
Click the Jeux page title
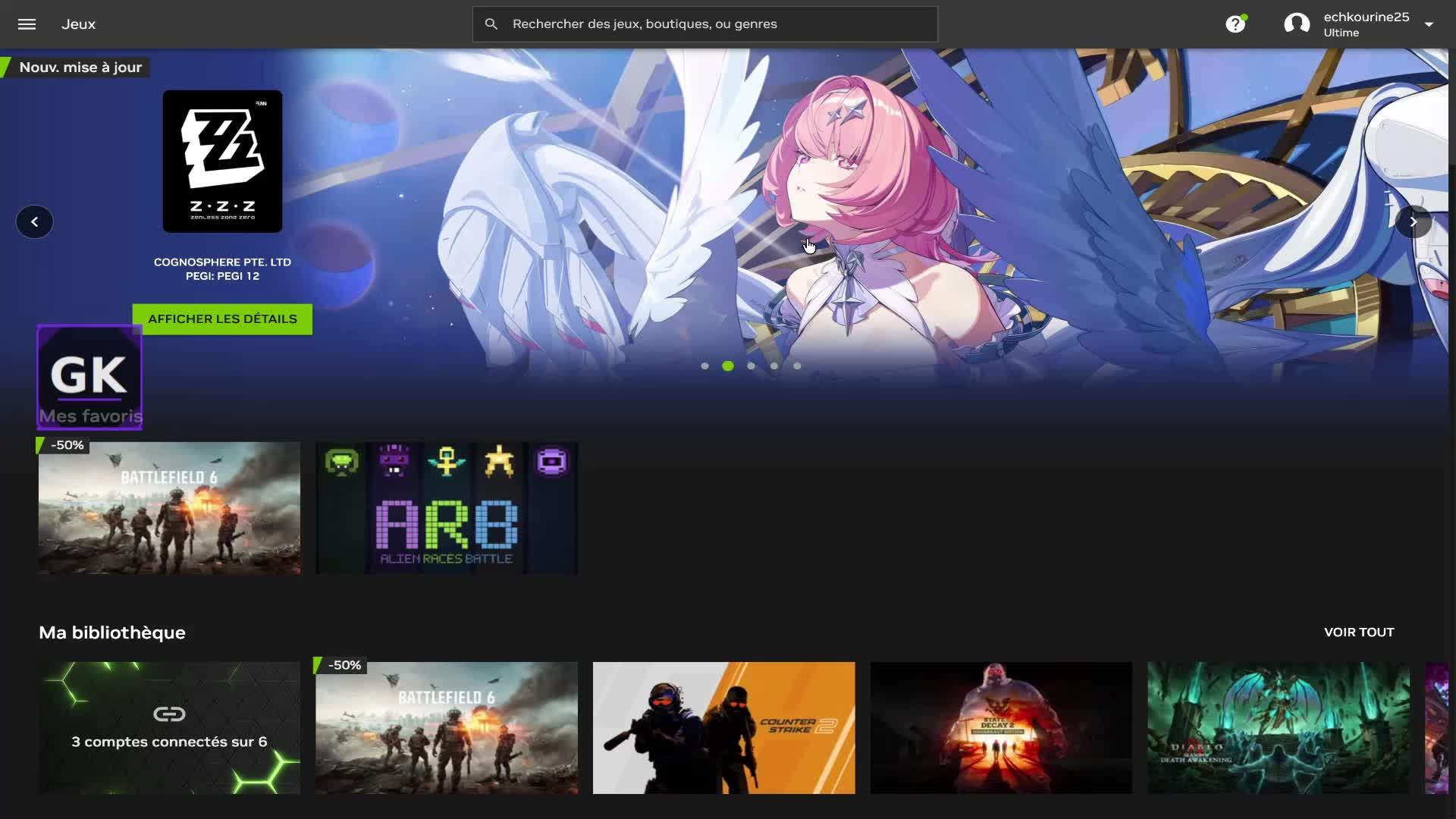pos(79,24)
